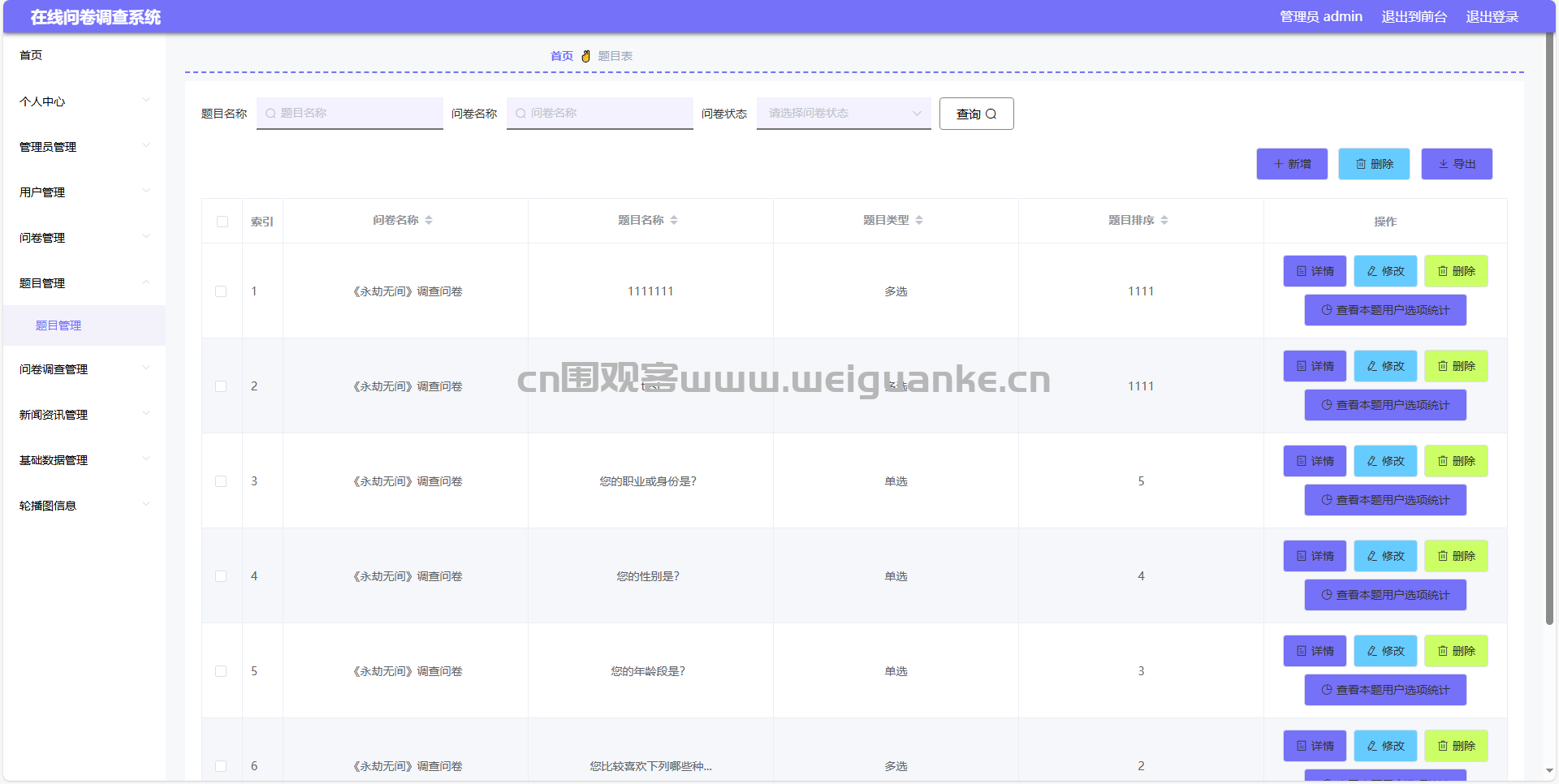The height and width of the screenshot is (784, 1559).
Task: Toggle the select-all checkbox in table header
Action: coord(222,222)
